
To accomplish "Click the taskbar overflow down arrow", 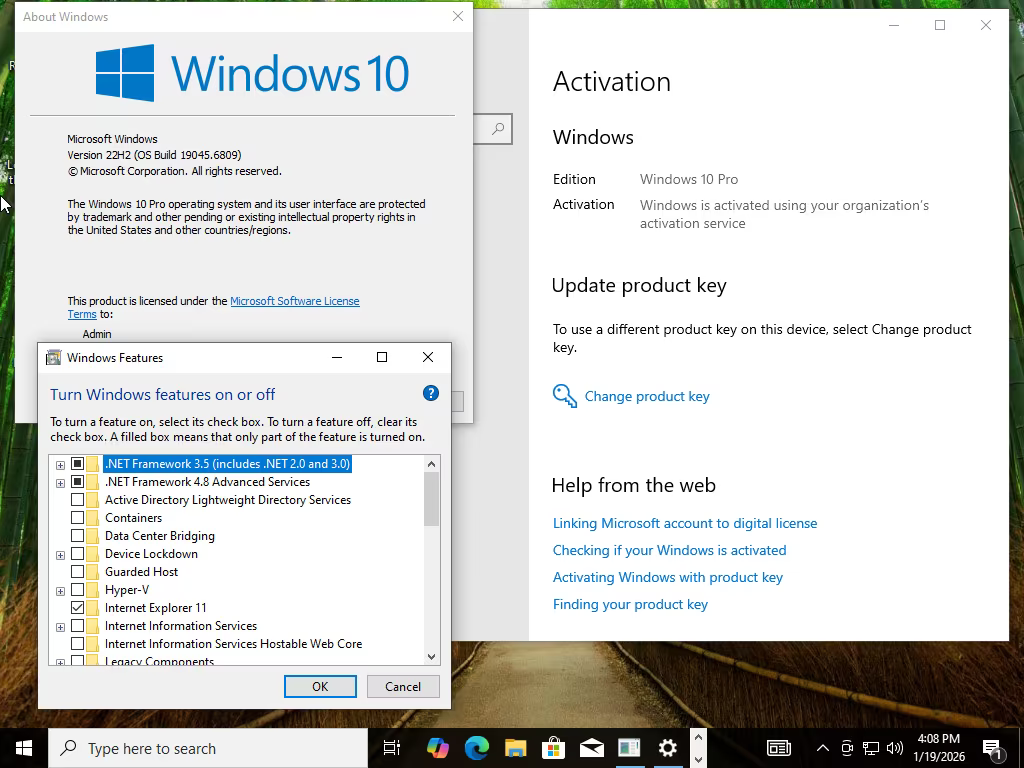I will click(x=698, y=759).
